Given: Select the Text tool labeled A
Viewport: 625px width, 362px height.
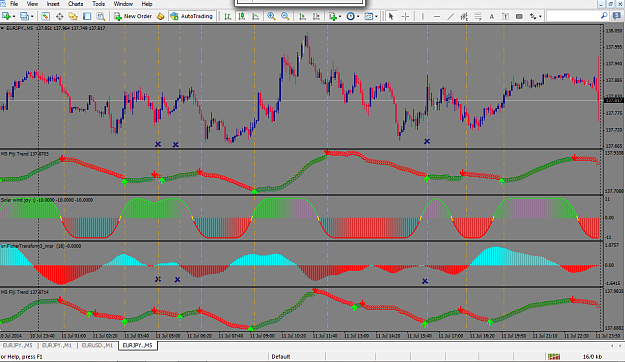Looking at the screenshot, I should pyautogui.click(x=491, y=16).
